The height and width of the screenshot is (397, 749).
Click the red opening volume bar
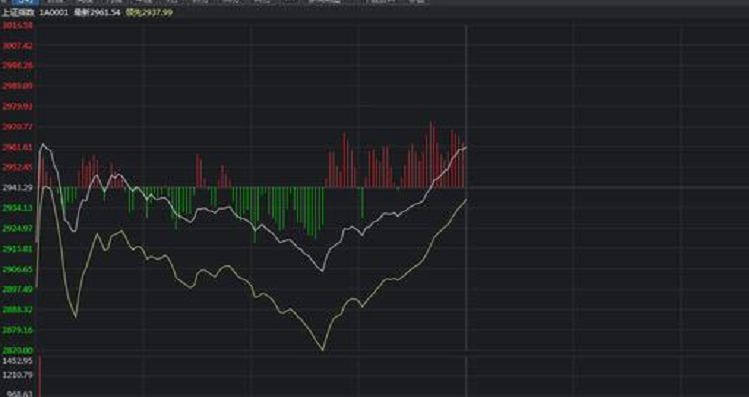[x=40, y=376]
